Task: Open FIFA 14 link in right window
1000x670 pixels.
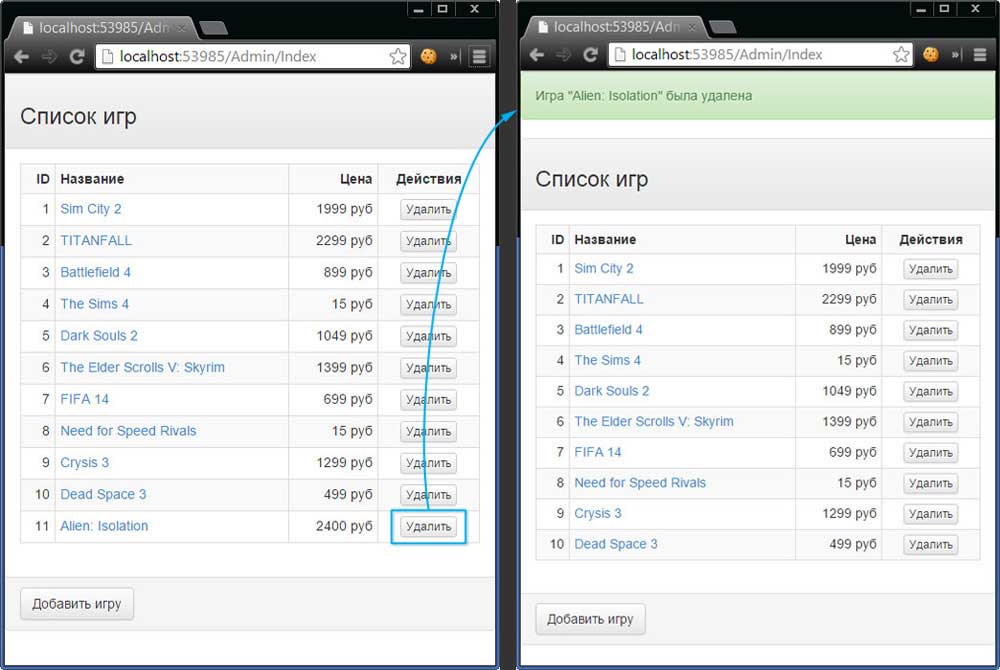Action: [x=598, y=452]
